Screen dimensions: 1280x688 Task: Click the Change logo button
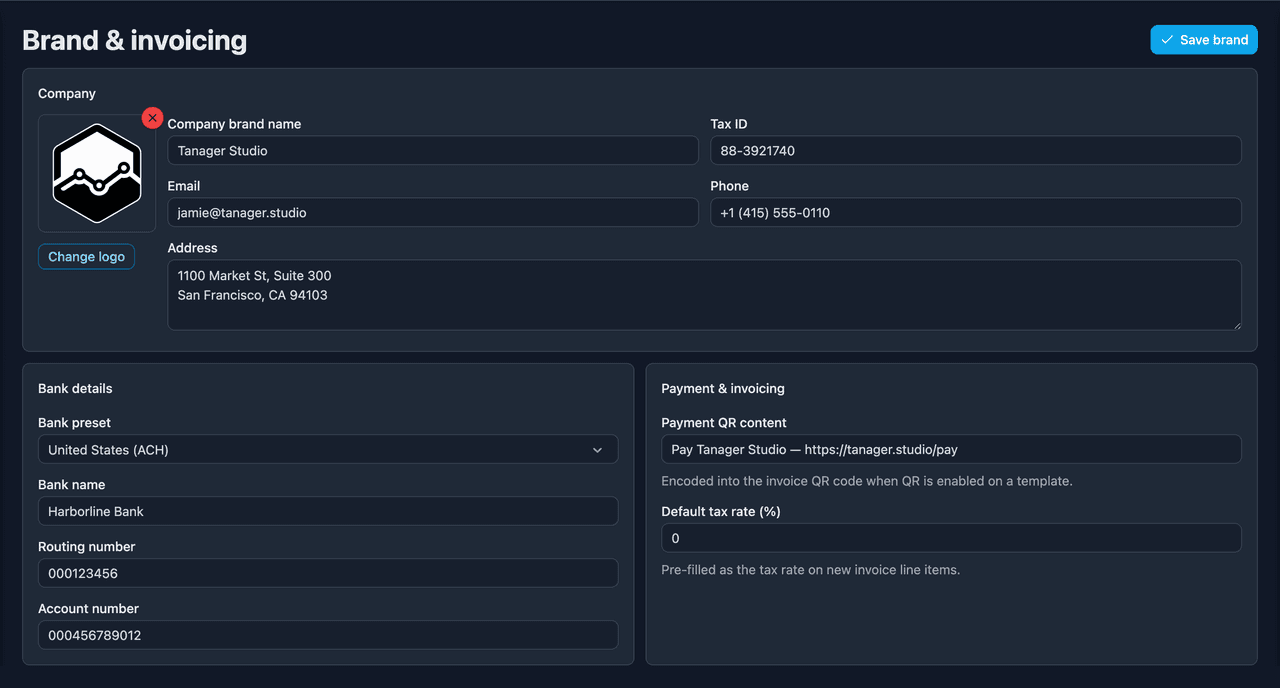86,257
